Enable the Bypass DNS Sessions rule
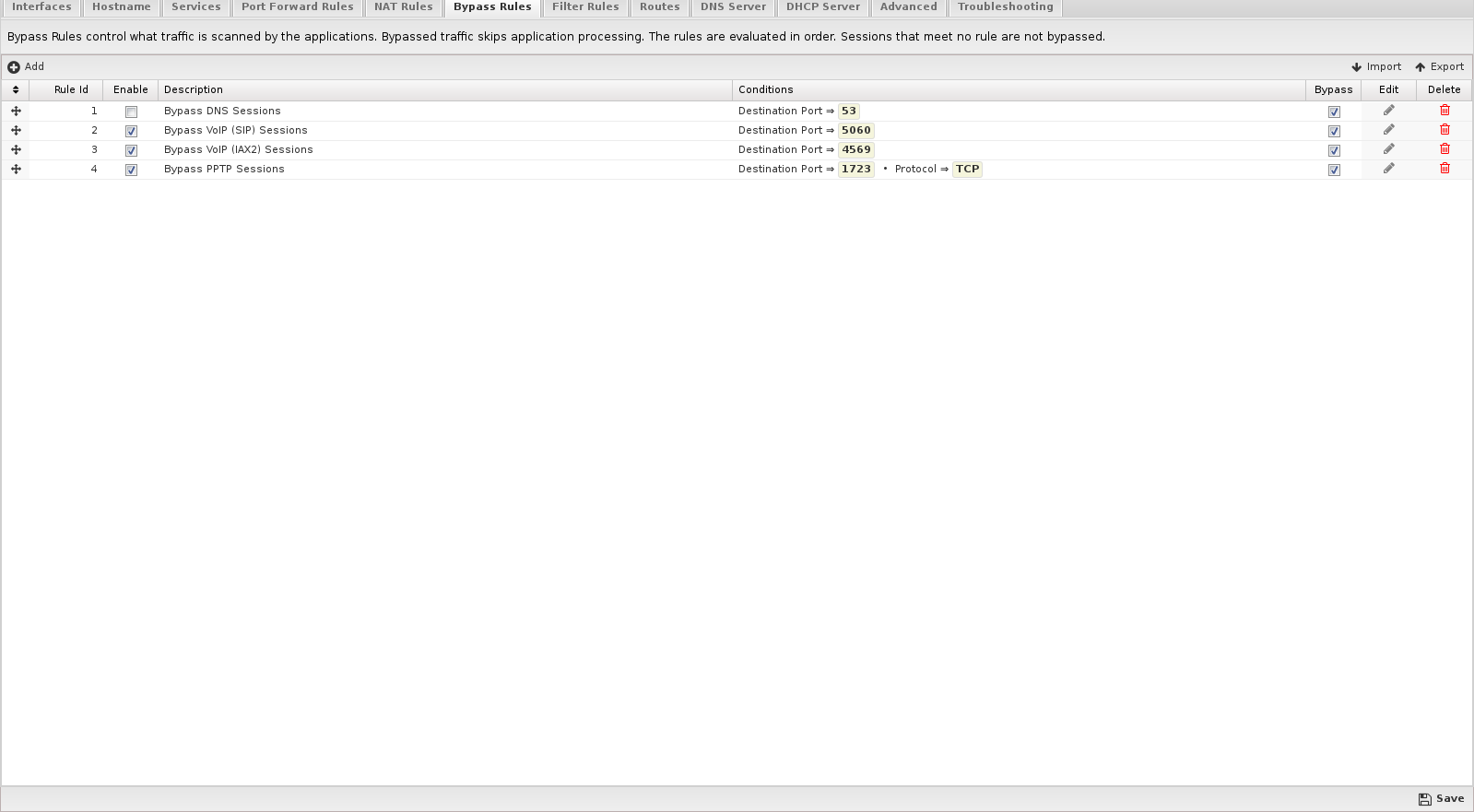Screen dimensions: 1474x812 click(x=131, y=112)
